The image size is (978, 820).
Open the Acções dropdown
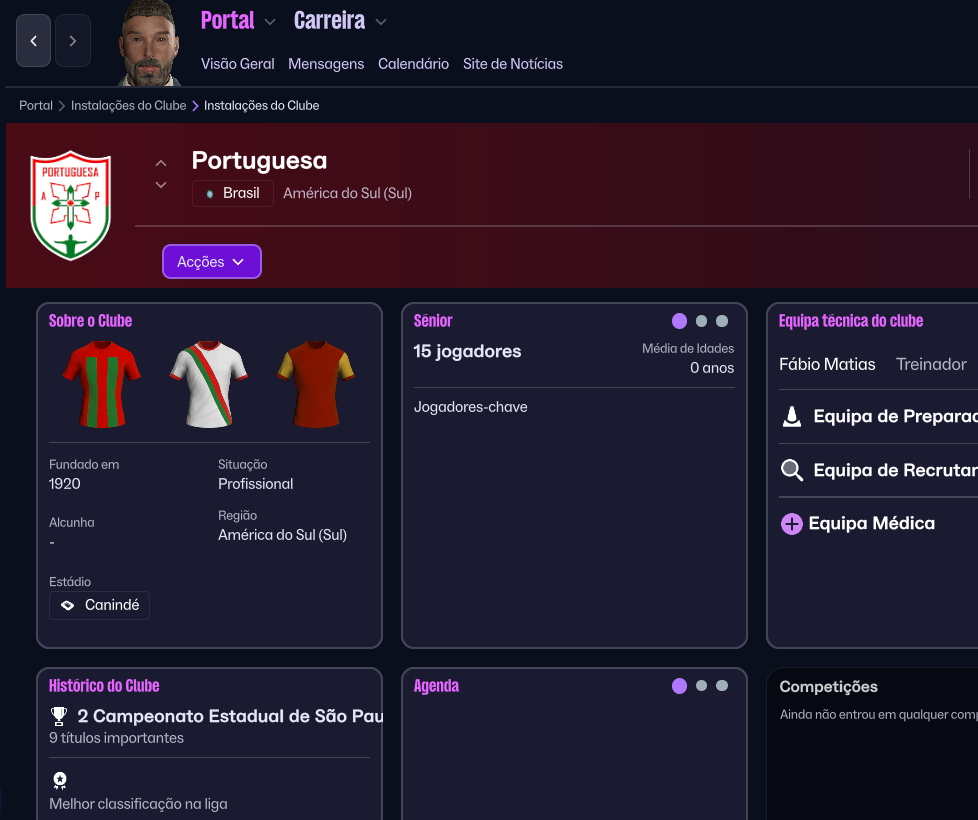tap(211, 262)
